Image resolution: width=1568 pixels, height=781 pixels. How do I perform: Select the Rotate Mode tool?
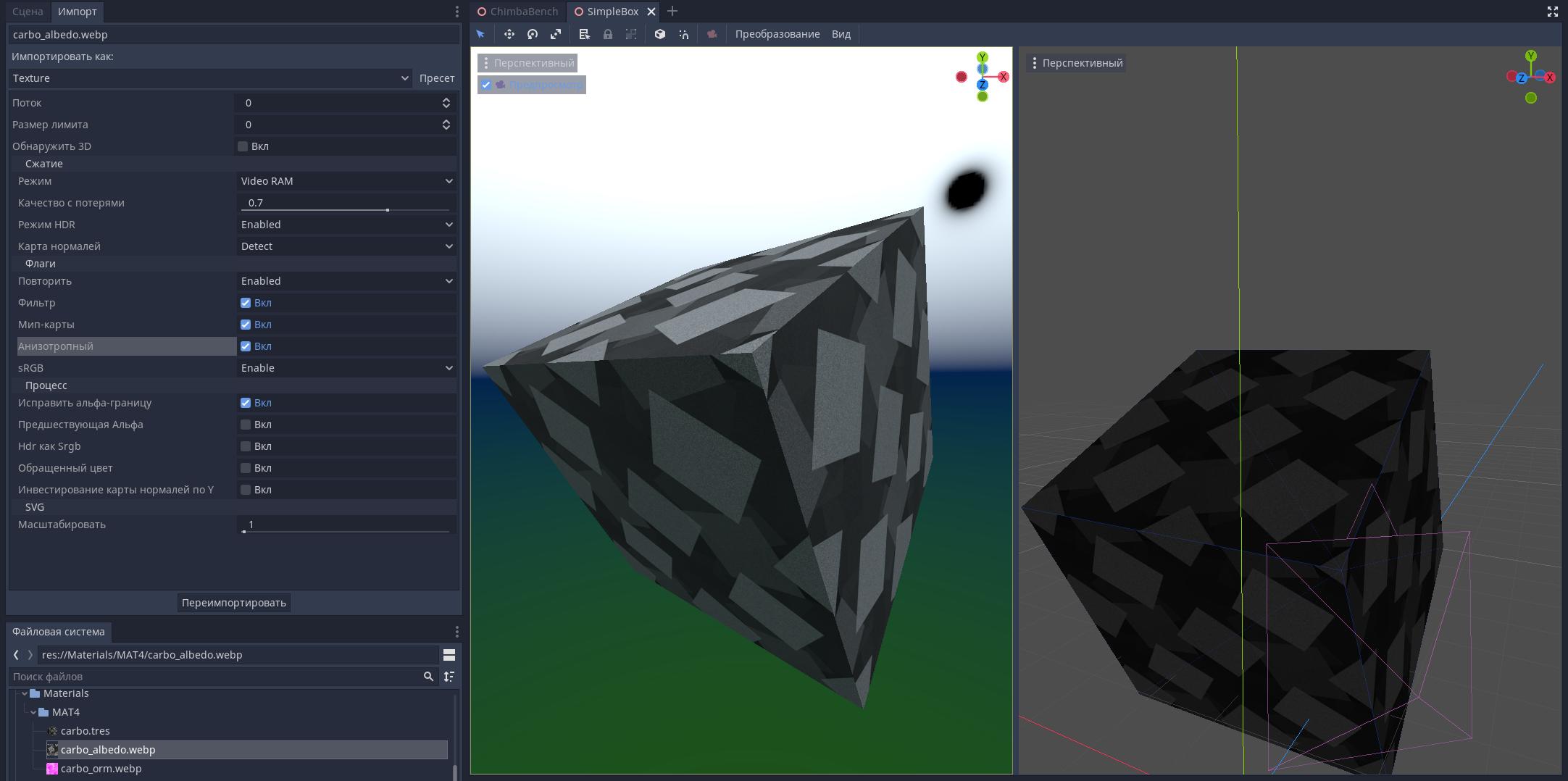click(x=533, y=34)
